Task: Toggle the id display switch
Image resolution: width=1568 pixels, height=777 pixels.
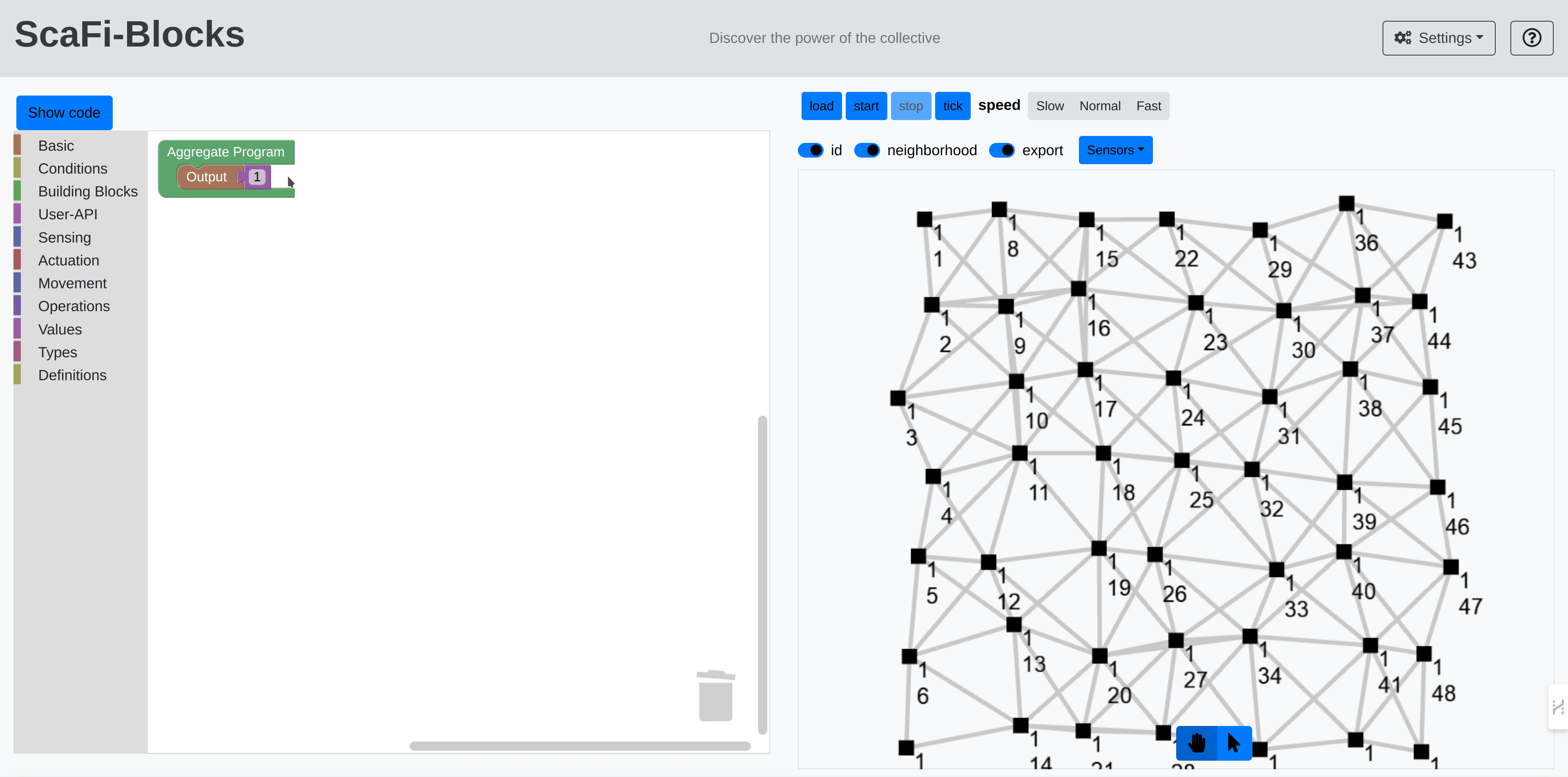Action: (812, 150)
